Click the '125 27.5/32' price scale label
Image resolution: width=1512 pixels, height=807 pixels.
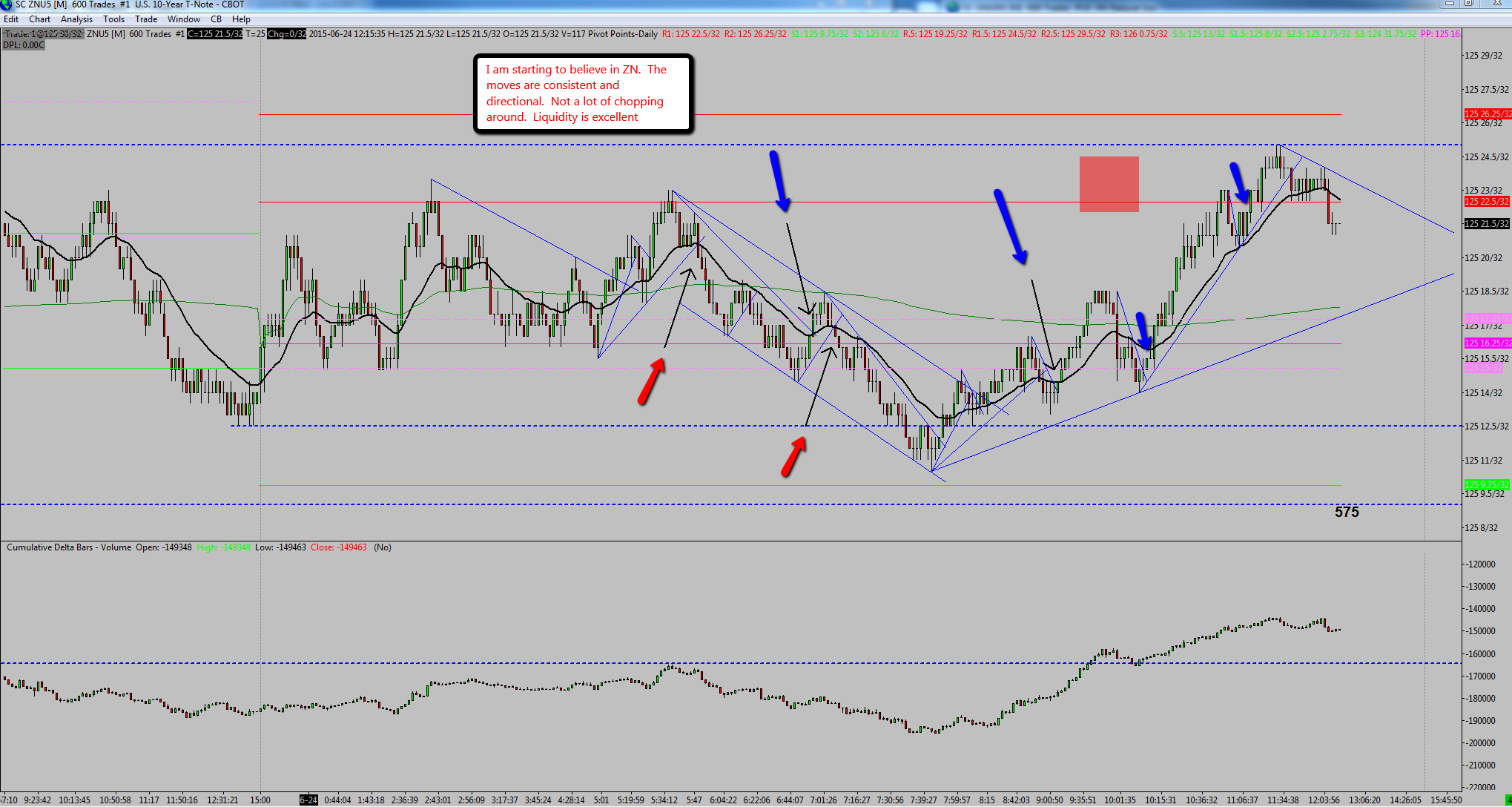1486,90
